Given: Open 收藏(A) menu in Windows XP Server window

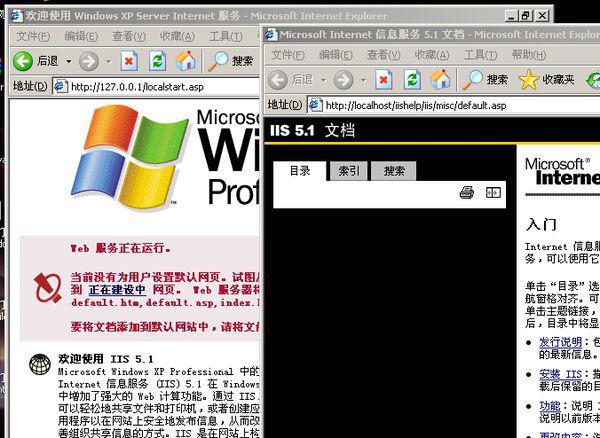Looking at the screenshot, I should (177, 36).
